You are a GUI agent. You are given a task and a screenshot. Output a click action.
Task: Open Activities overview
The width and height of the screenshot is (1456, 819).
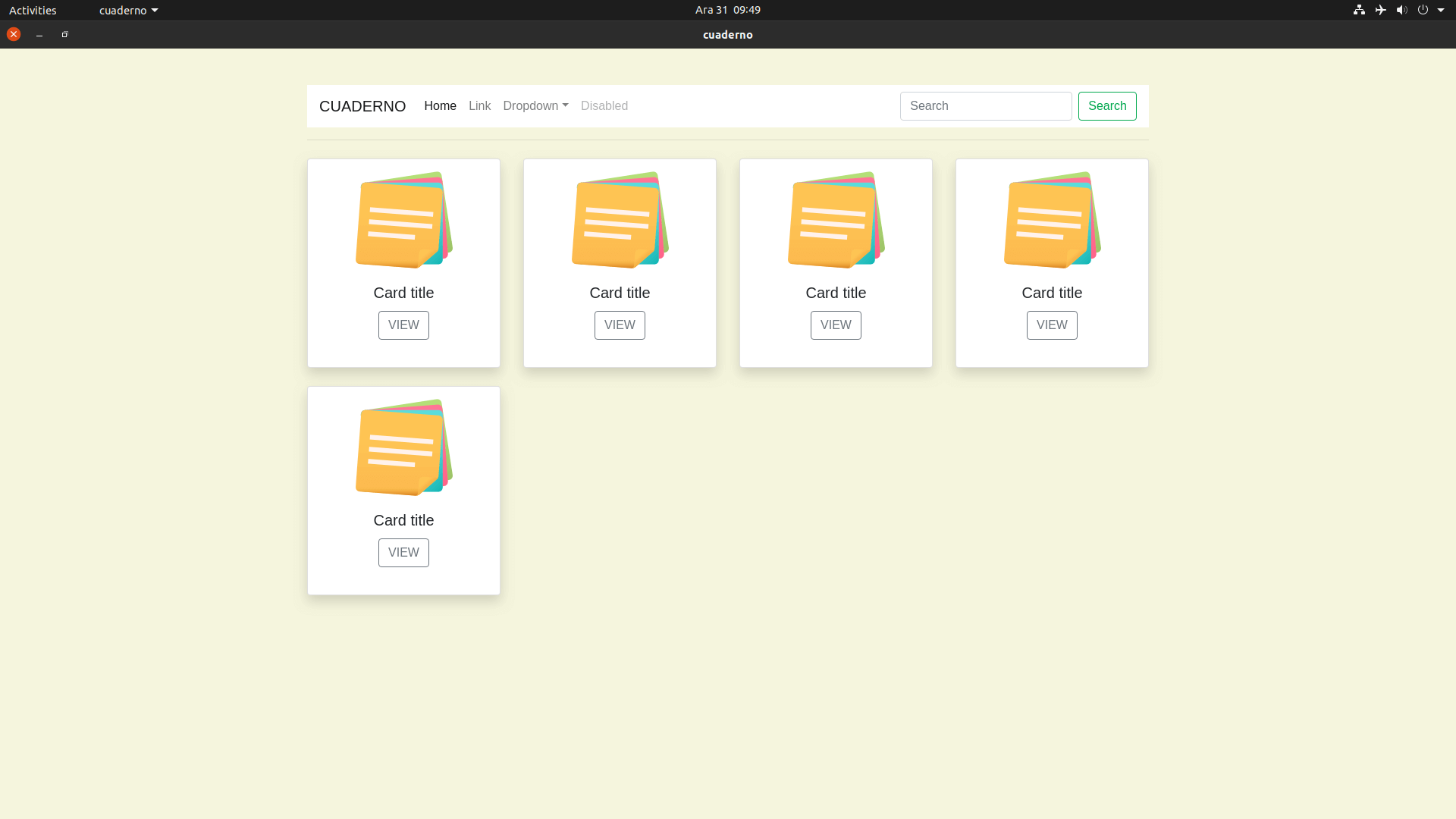33,11
